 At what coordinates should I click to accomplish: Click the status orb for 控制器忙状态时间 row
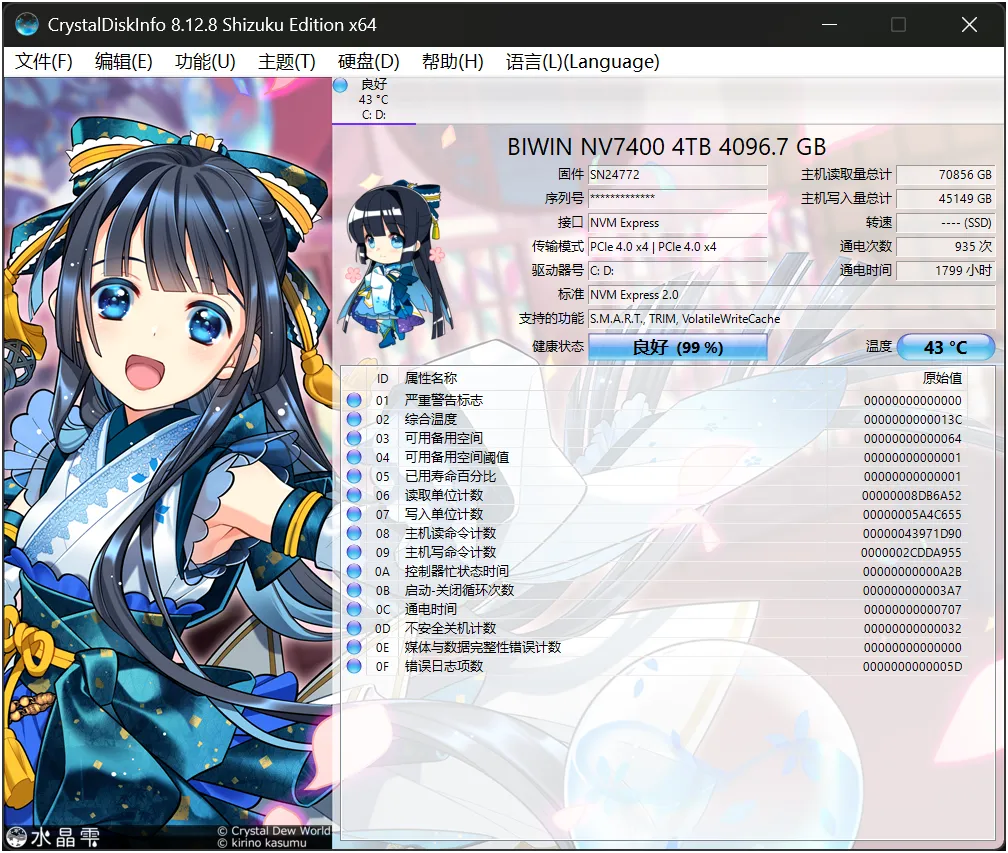tap(354, 571)
